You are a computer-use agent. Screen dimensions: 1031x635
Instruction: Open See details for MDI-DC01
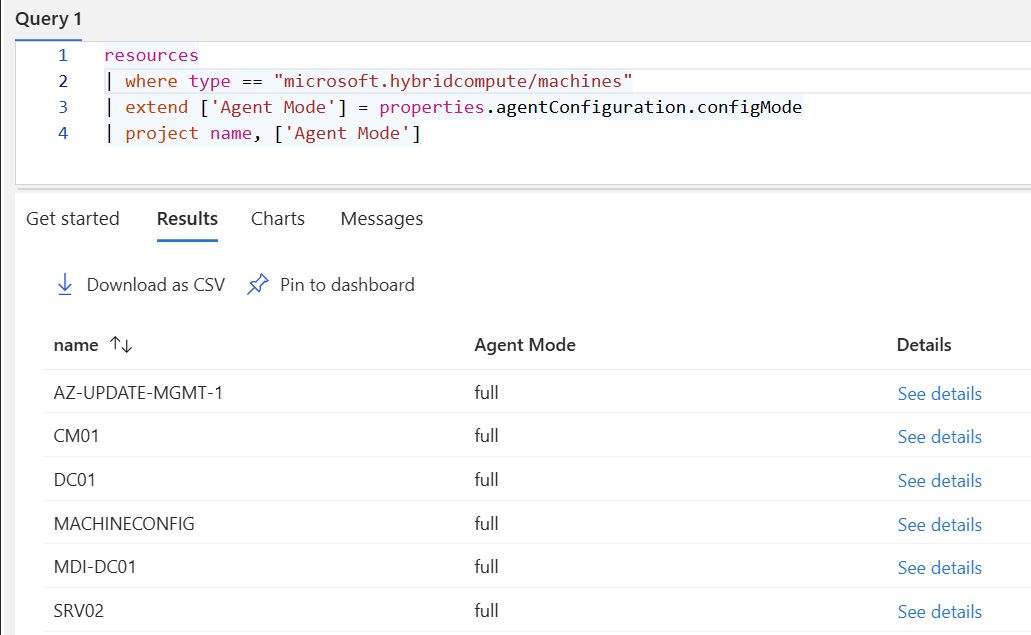(x=939, y=567)
